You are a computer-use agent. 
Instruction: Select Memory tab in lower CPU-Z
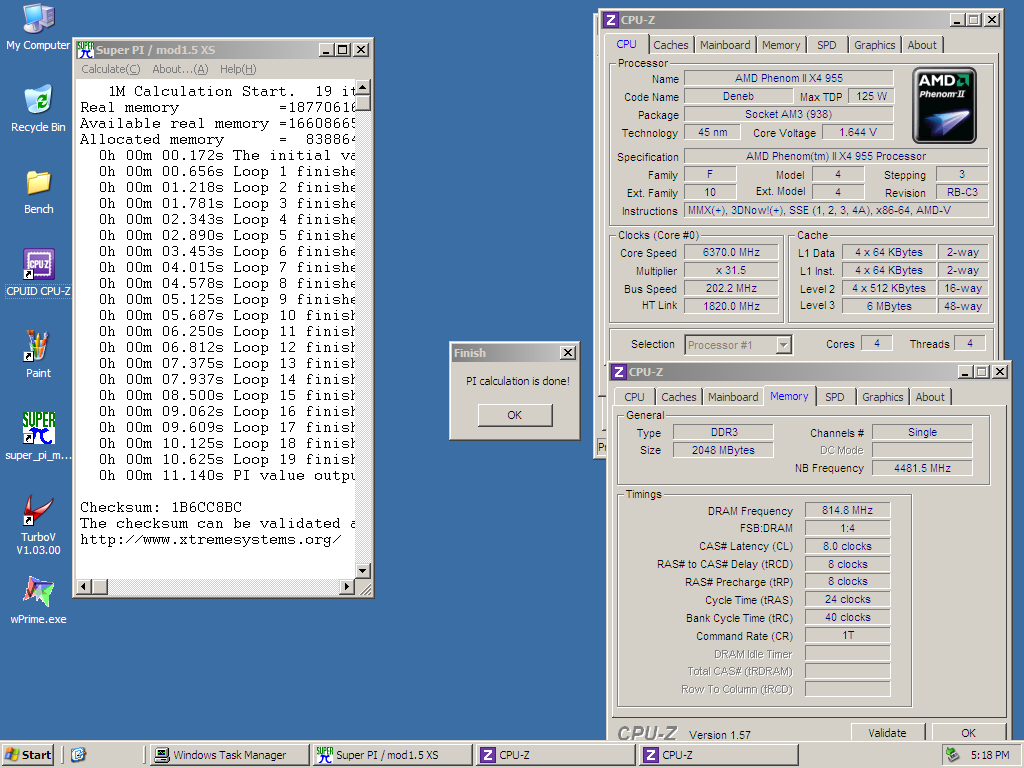789,396
